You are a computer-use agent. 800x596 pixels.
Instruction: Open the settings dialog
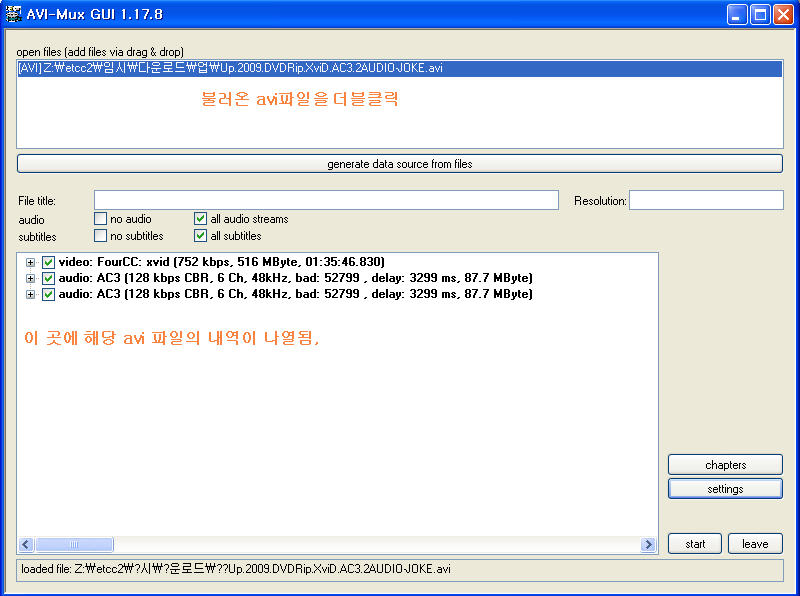click(x=725, y=489)
